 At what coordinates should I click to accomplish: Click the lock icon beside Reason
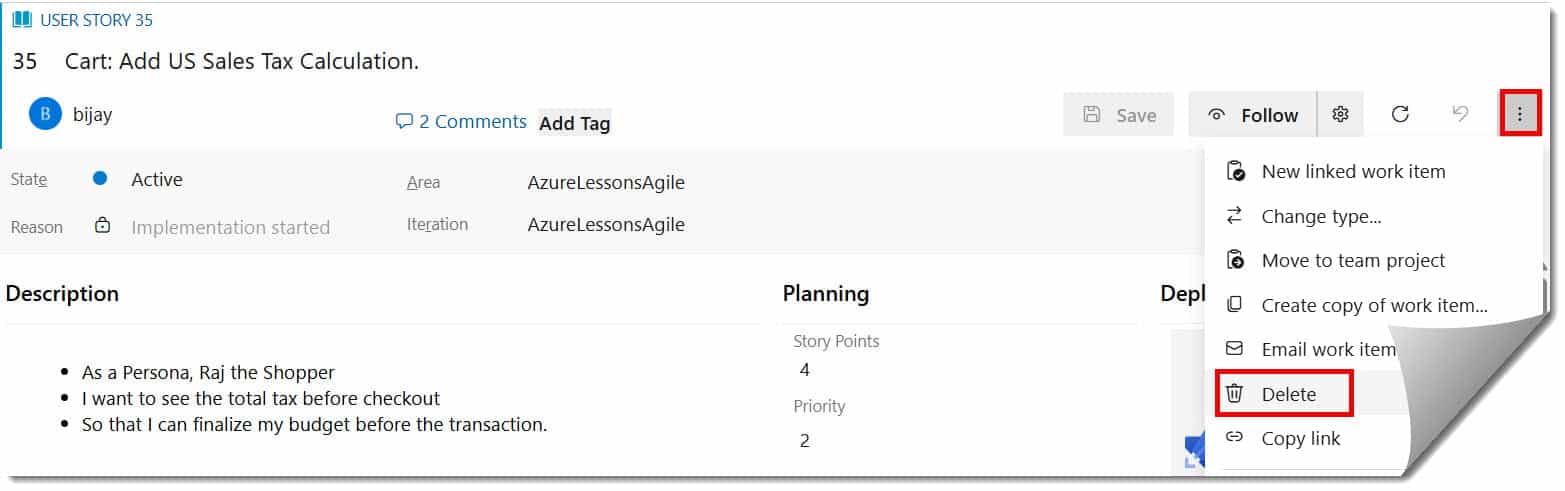coord(102,226)
